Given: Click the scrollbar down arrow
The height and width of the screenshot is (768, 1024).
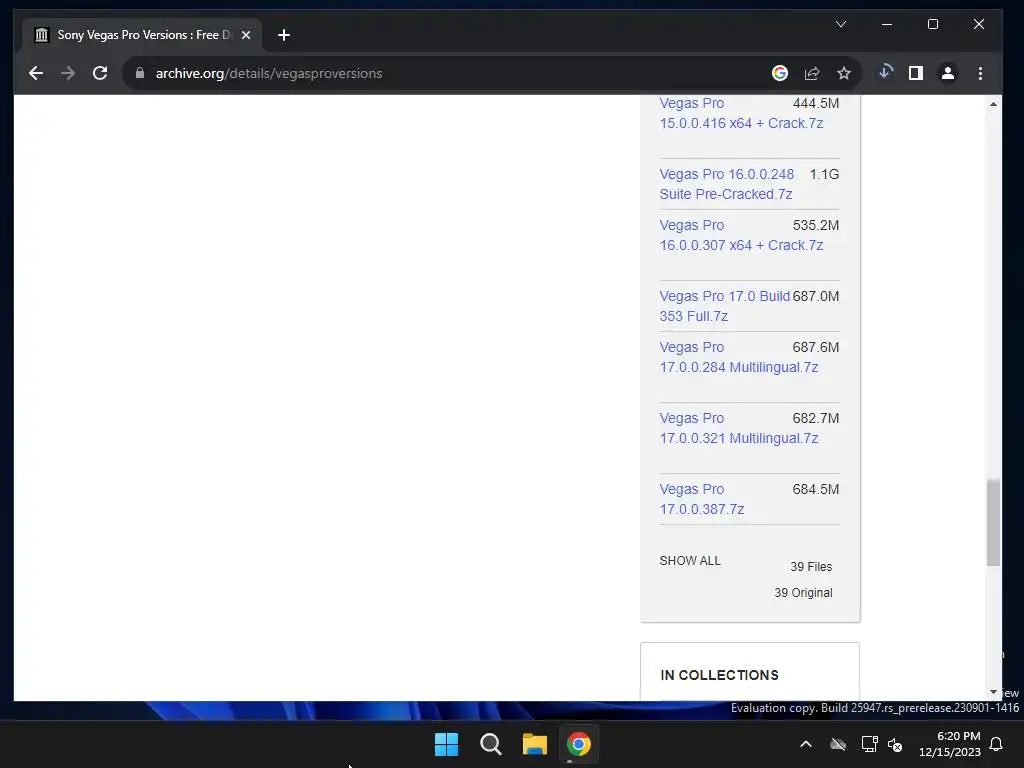Looking at the screenshot, I should pyautogui.click(x=993, y=692).
